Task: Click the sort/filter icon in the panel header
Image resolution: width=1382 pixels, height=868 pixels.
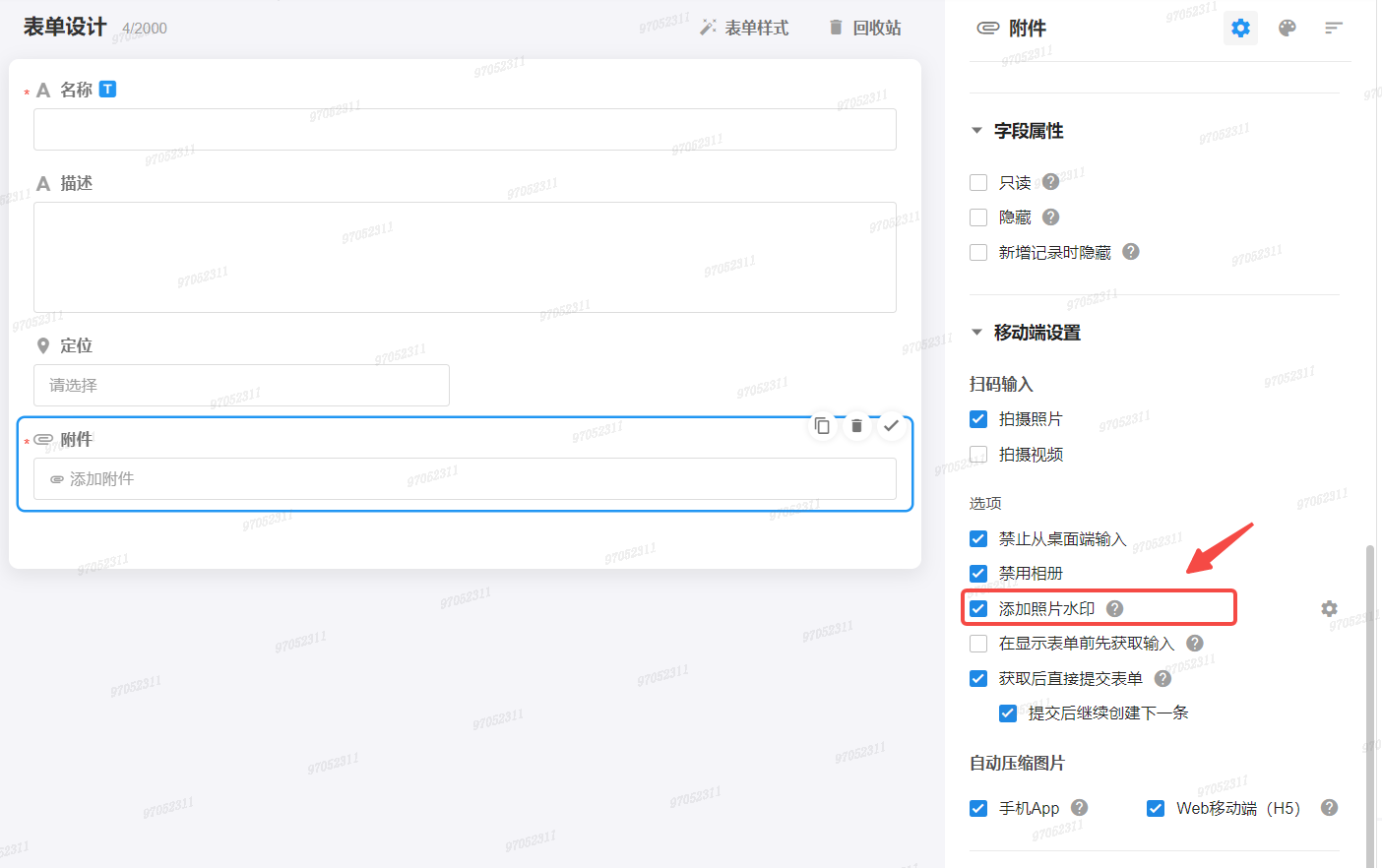Action: (1334, 28)
